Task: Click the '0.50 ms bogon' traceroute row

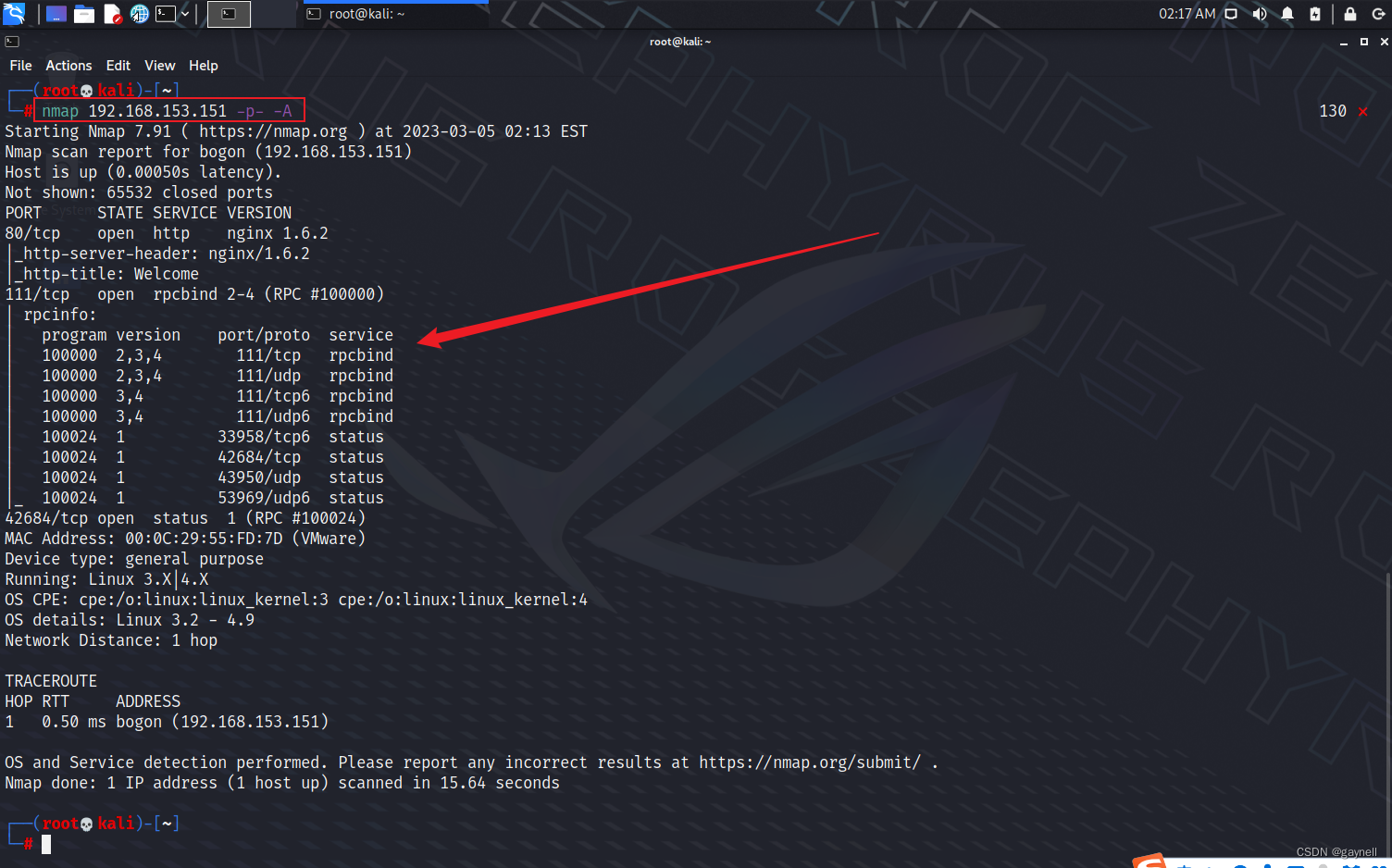Action: (x=167, y=722)
